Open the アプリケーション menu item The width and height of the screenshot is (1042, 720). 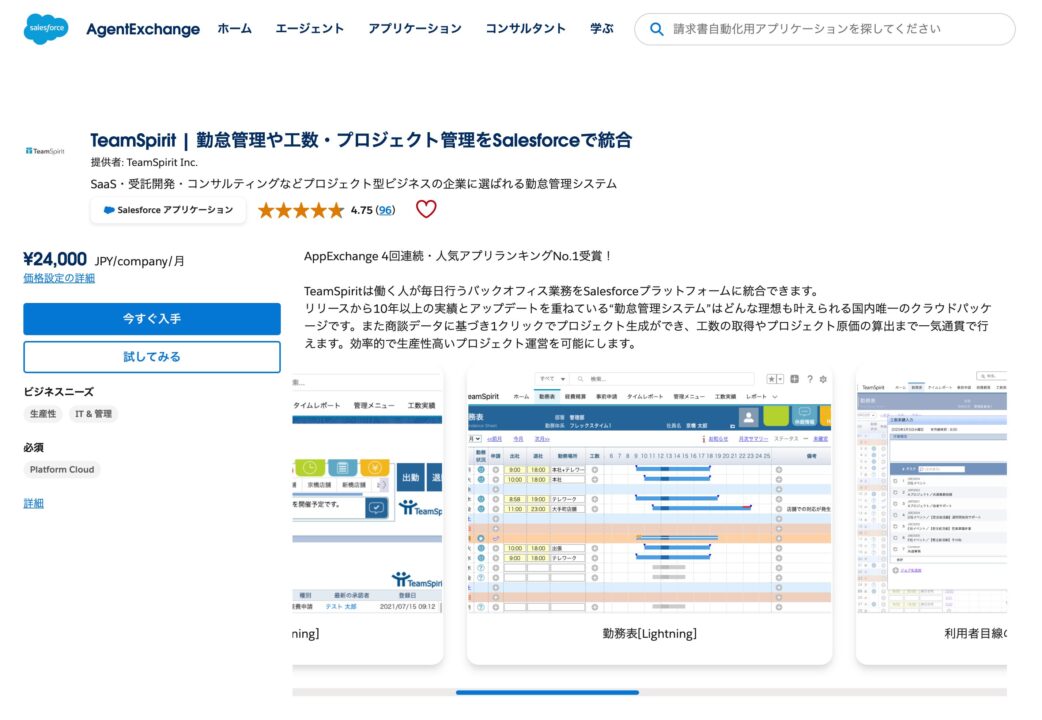pos(415,29)
